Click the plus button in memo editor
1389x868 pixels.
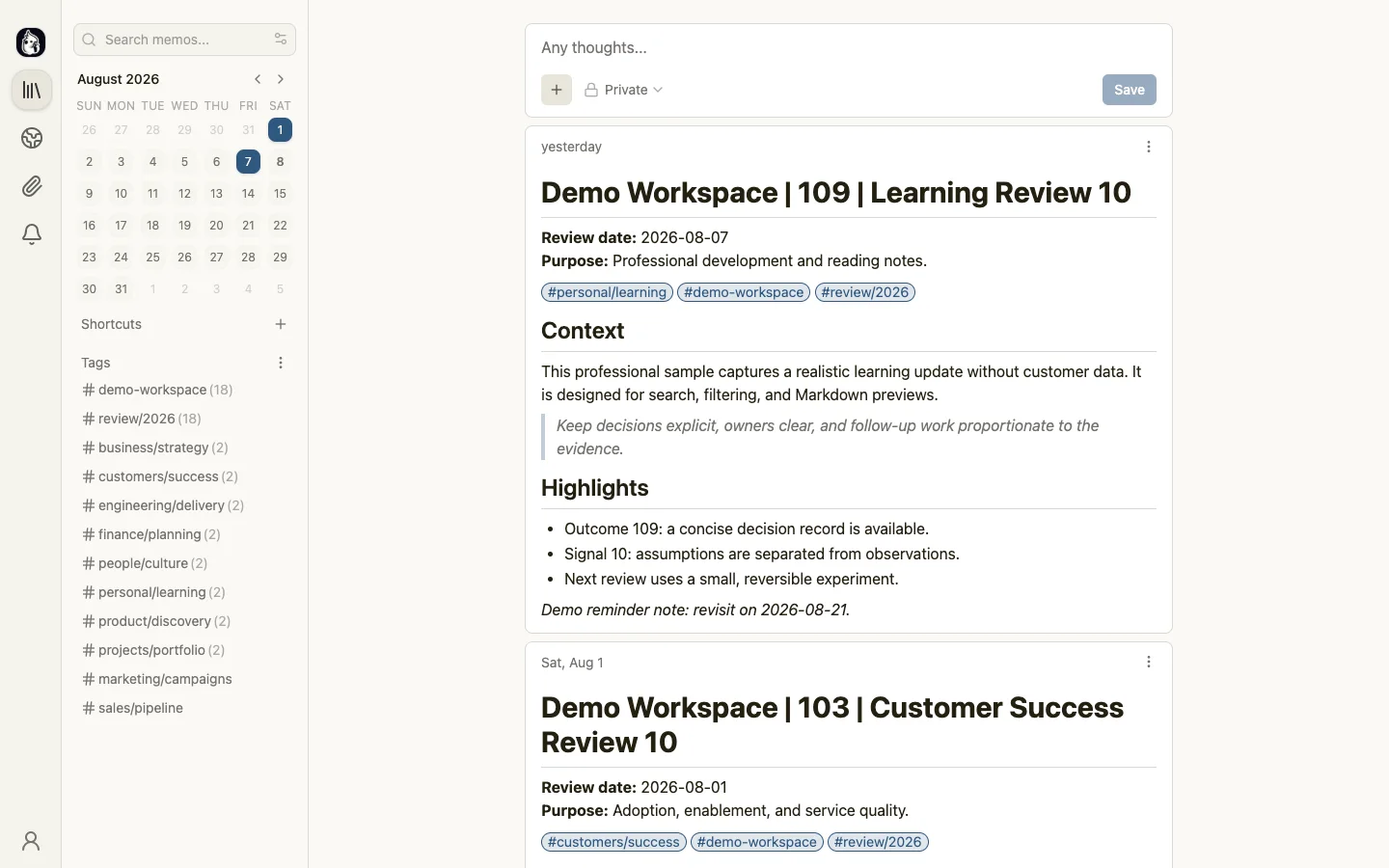pyautogui.click(x=557, y=90)
